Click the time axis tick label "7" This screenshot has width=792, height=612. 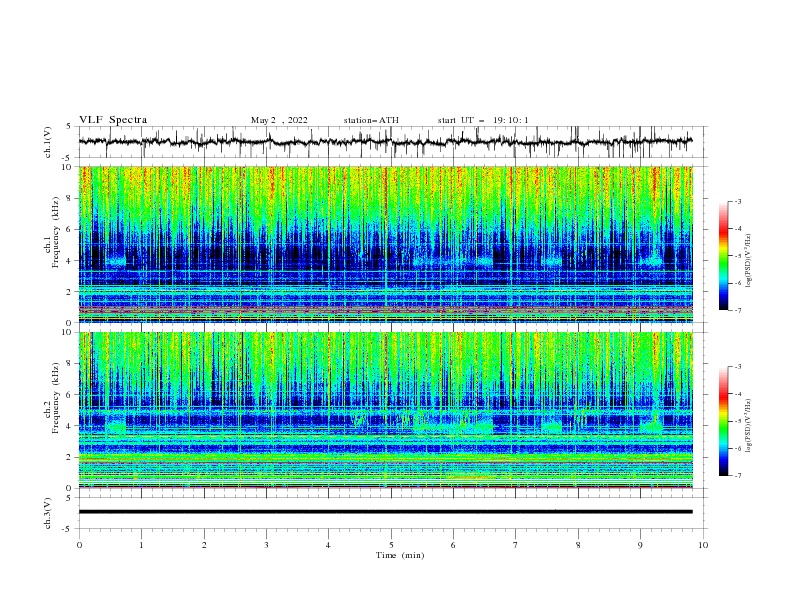pos(516,545)
